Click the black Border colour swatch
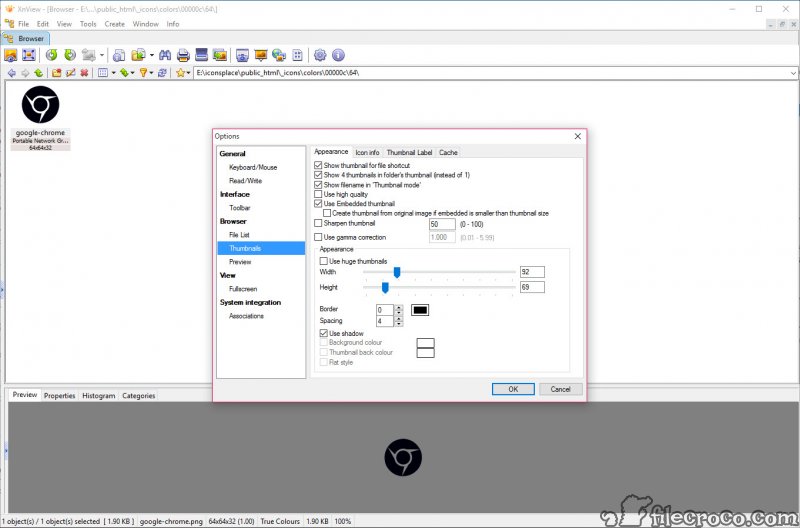This screenshot has height=528, width=800. click(x=420, y=310)
